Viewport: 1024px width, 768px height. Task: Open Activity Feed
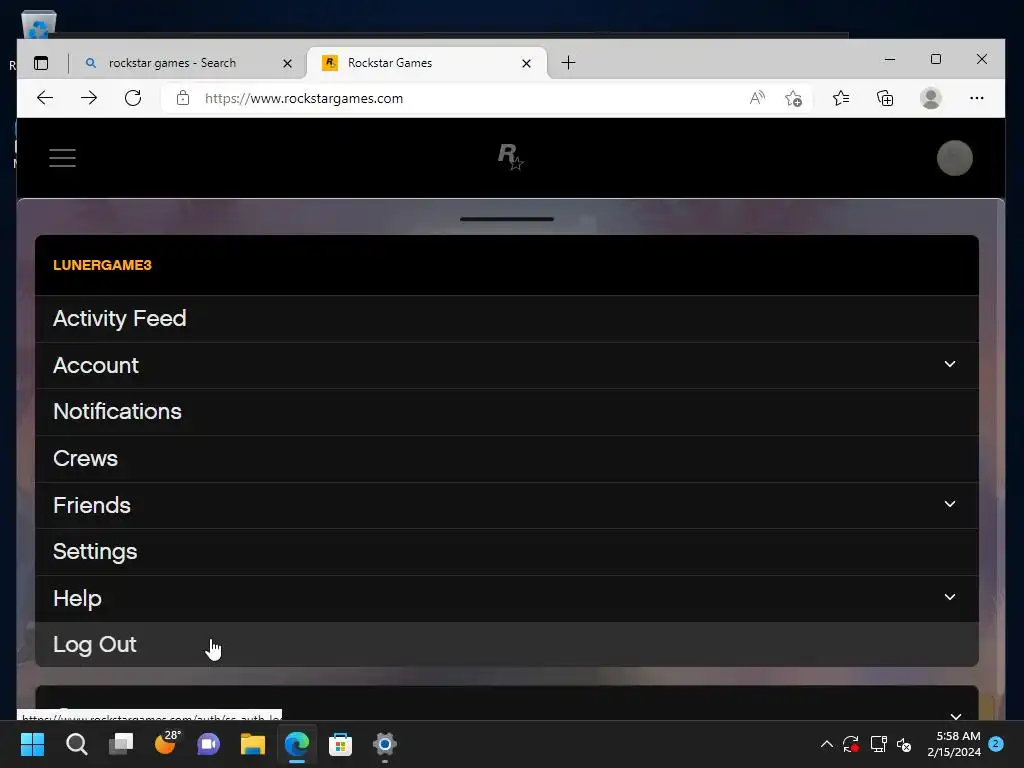507,319
